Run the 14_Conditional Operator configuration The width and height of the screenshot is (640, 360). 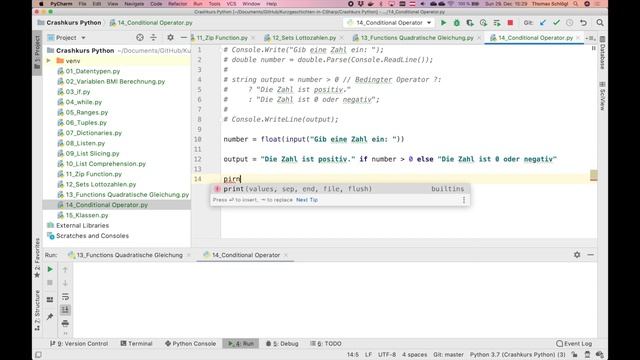[x=443, y=23]
